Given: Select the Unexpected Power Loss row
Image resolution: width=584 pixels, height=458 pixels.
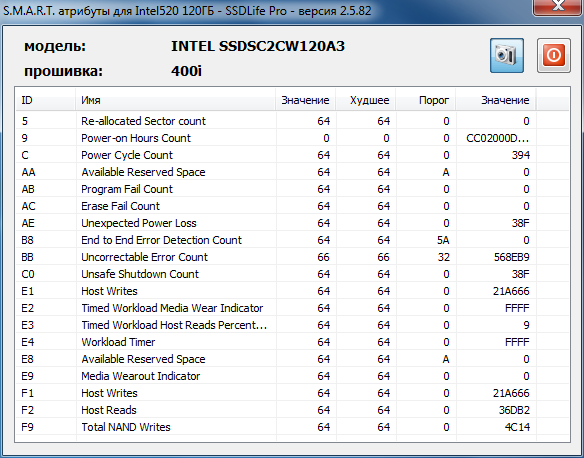Looking at the screenshot, I should click(292, 223).
